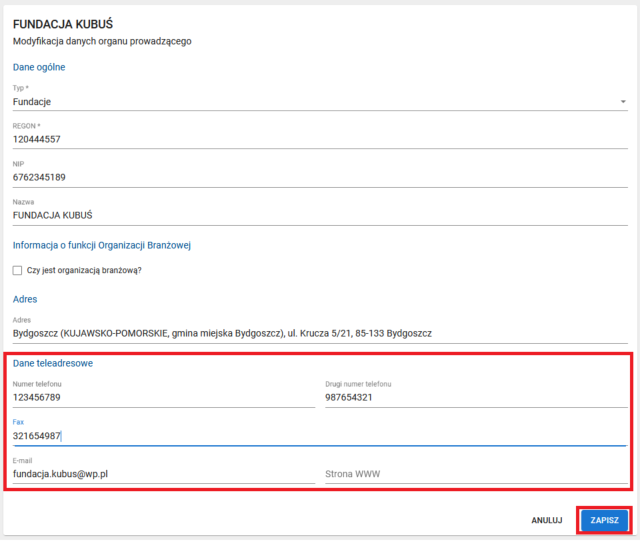Click the 'Modyfikacja danych organu prowadzącego' subtitle
640x541 pixels.
tap(101, 41)
